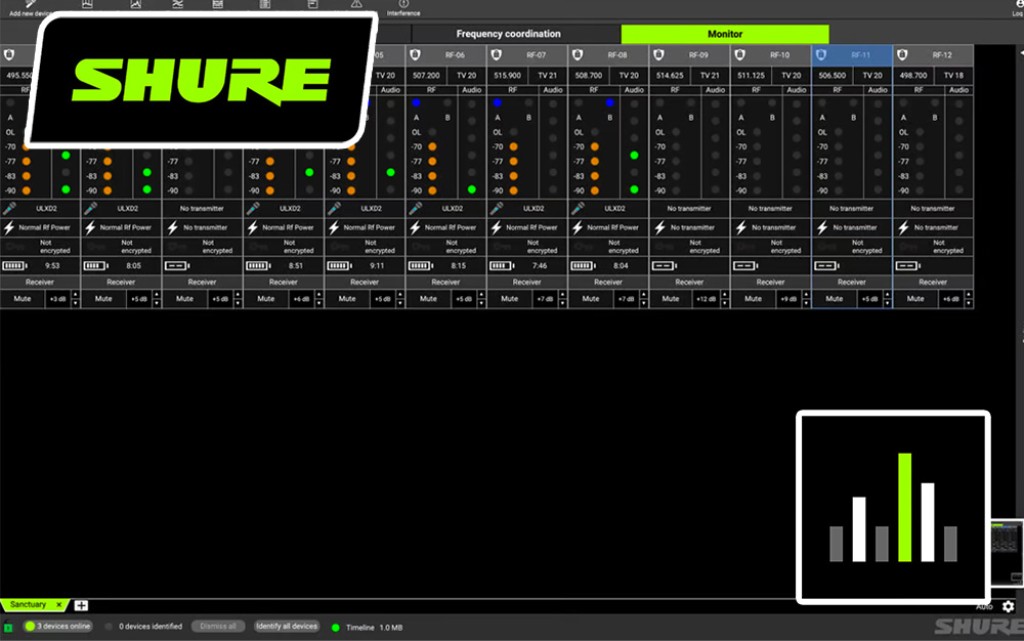The image size is (1024, 641).
Task: Mute the channel with +6 dB and 8:51 battery
Action: click(x=266, y=299)
